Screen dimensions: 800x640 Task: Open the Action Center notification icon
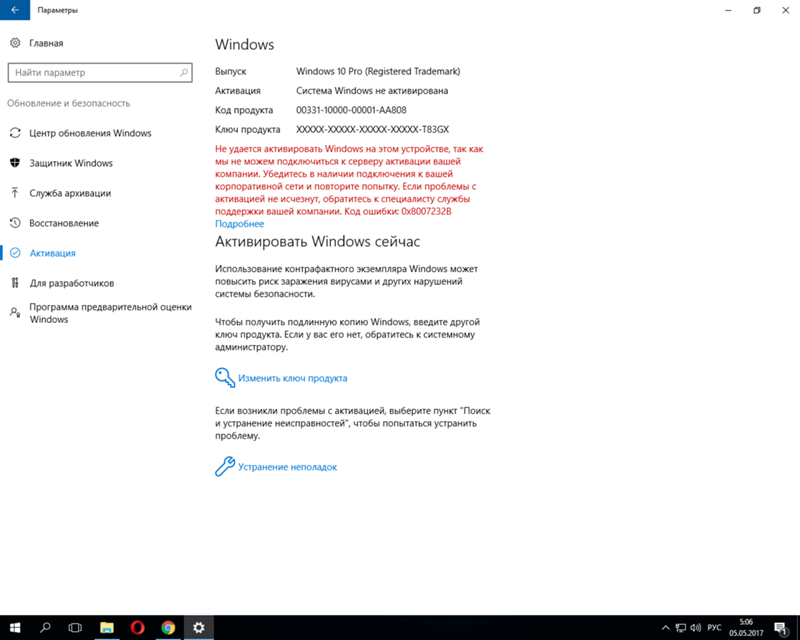click(x=781, y=628)
